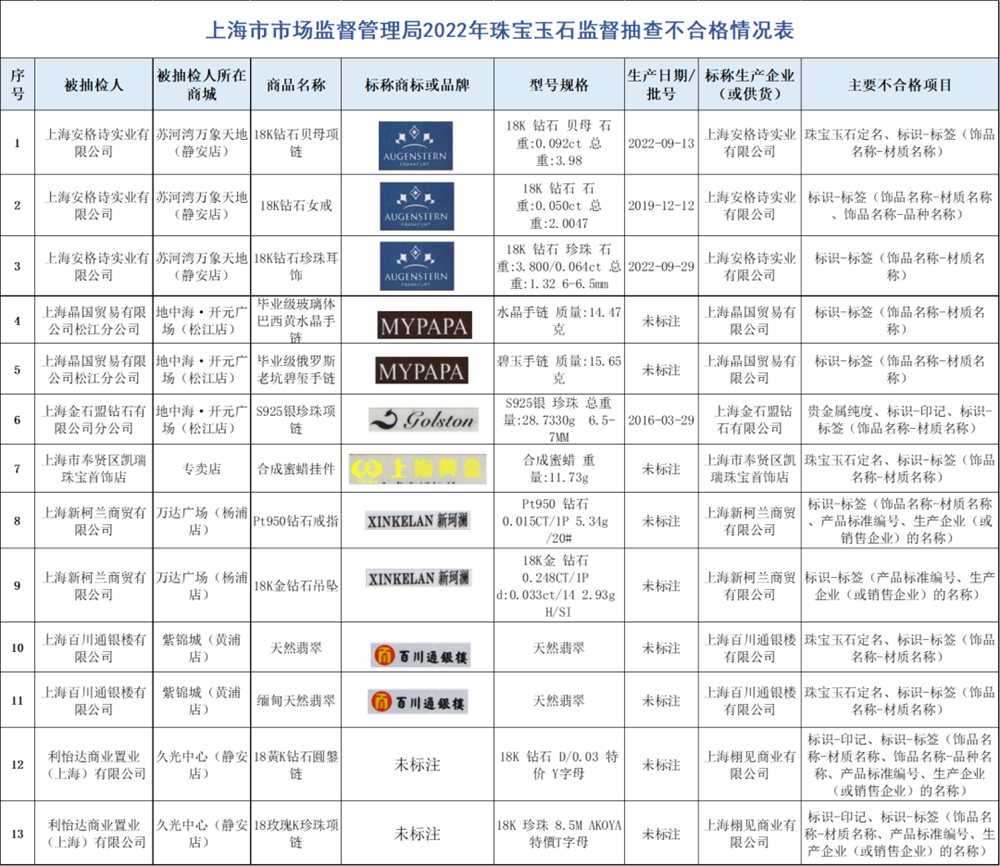
Task: Click the date 2022-09-13
Action: (661, 143)
